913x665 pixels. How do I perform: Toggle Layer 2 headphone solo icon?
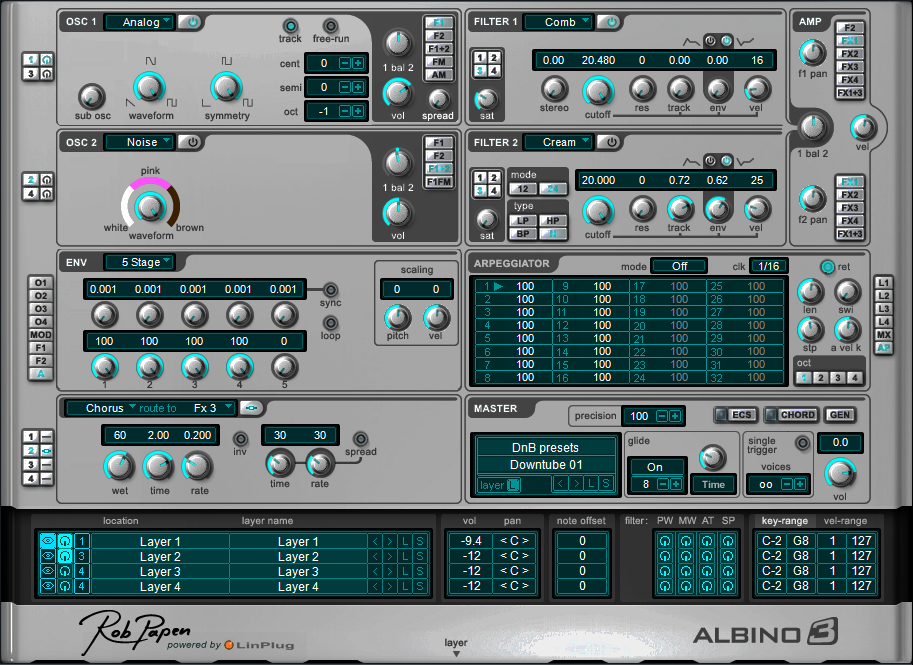tap(65, 556)
